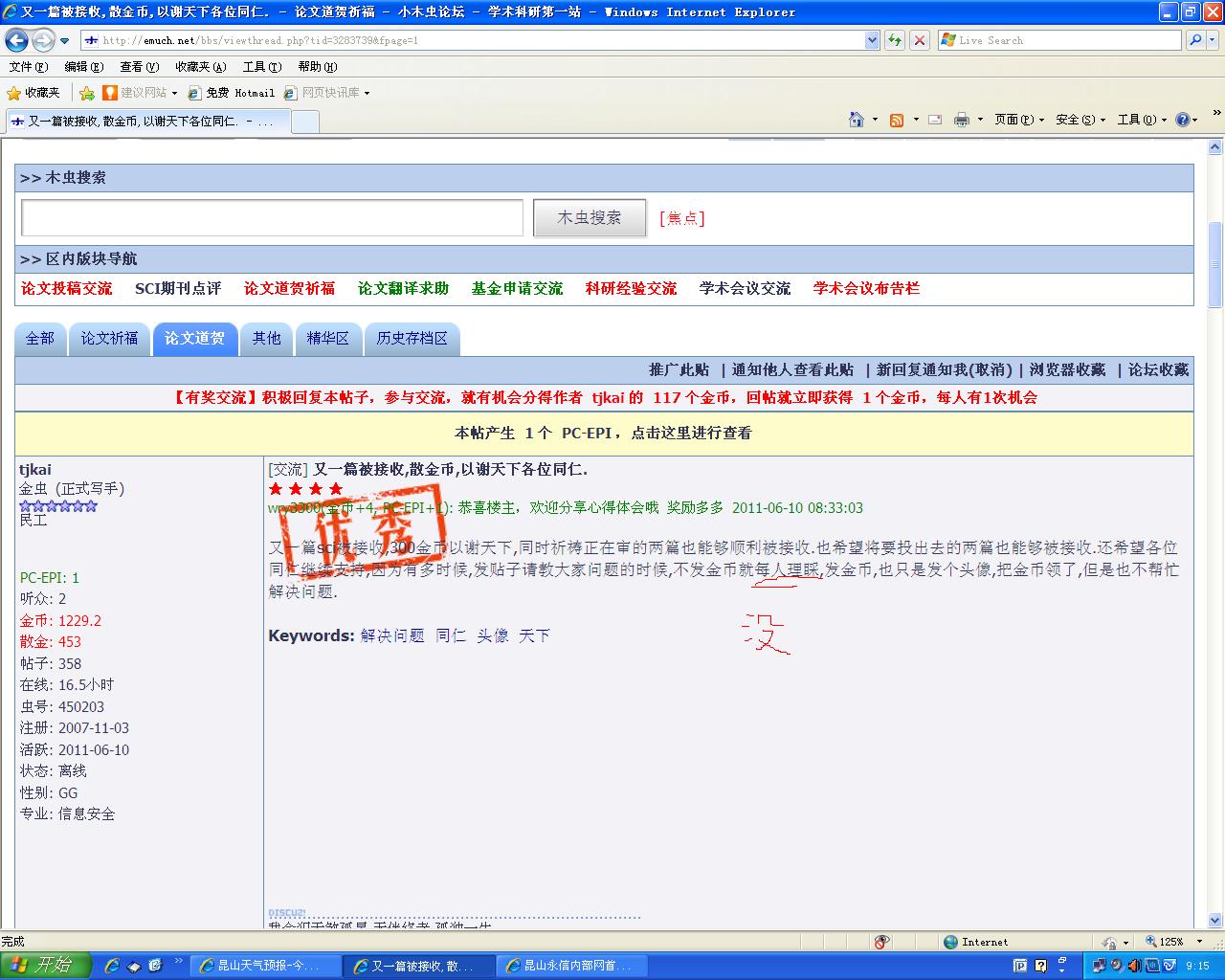The height and width of the screenshot is (980, 1225).
Task: Open the 帮助(H) menu
Action: [x=318, y=67]
